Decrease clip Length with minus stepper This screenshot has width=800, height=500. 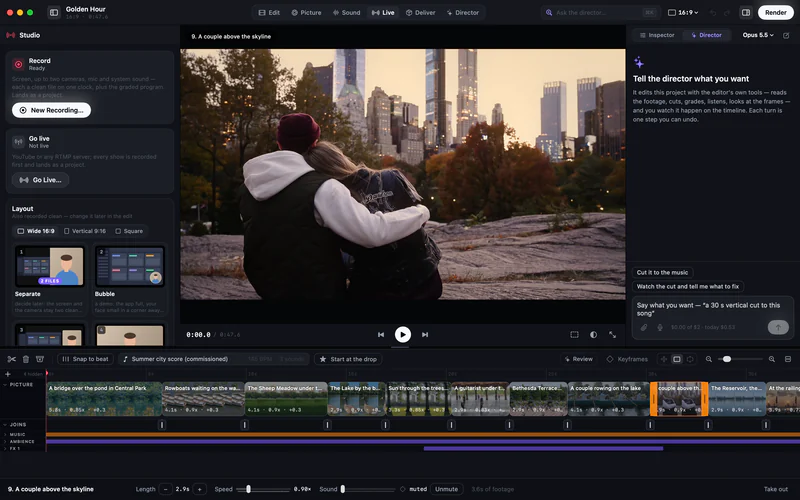click(165, 489)
